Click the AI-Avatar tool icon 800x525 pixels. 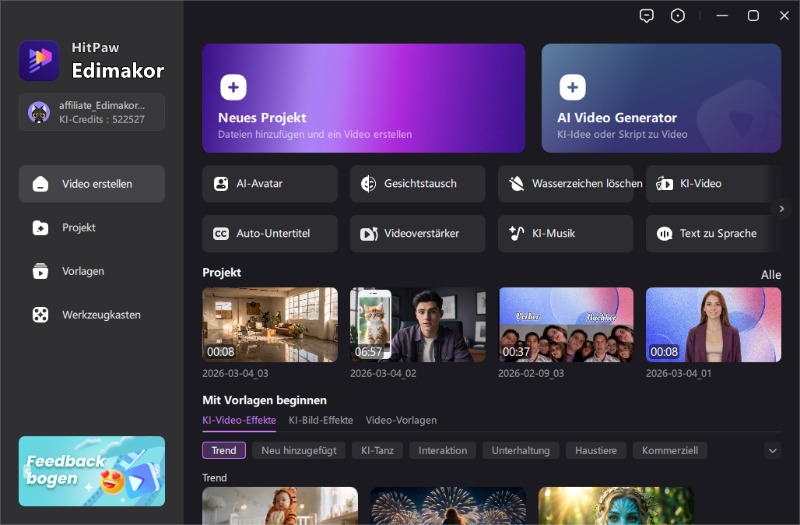point(221,184)
